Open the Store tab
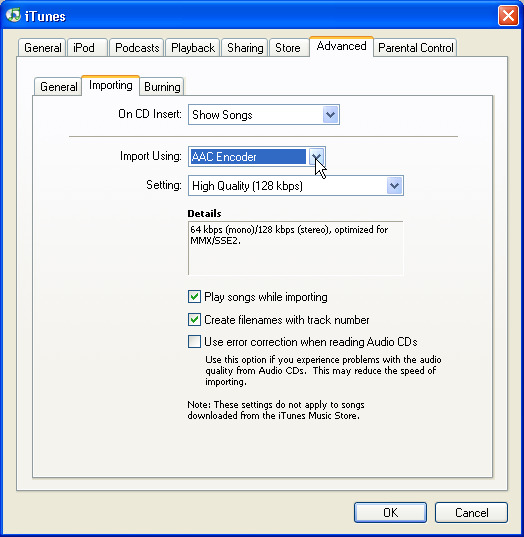Image resolution: width=524 pixels, height=537 pixels. pos(289,48)
